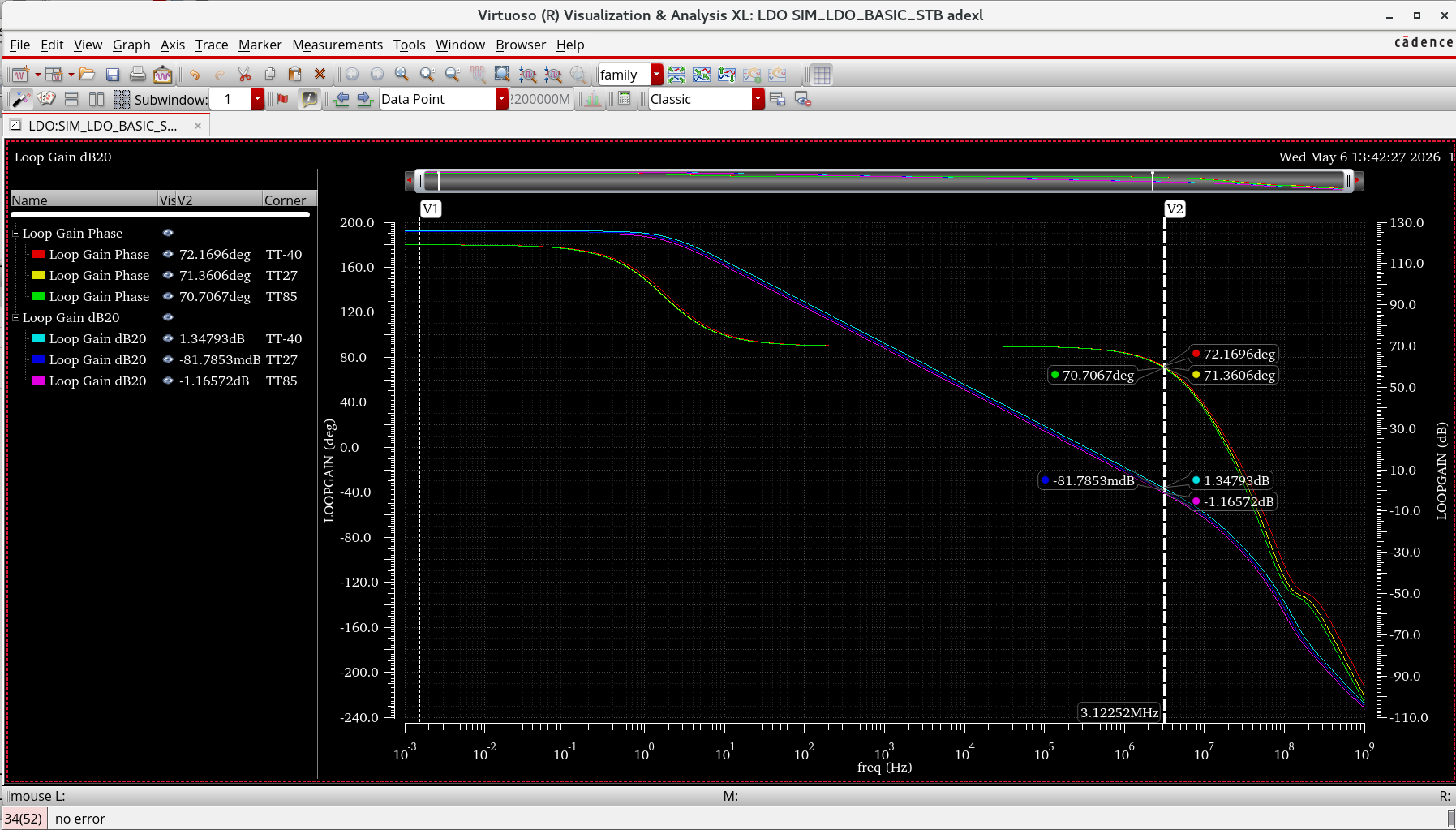Add a marker with the red flag icon

(x=283, y=99)
